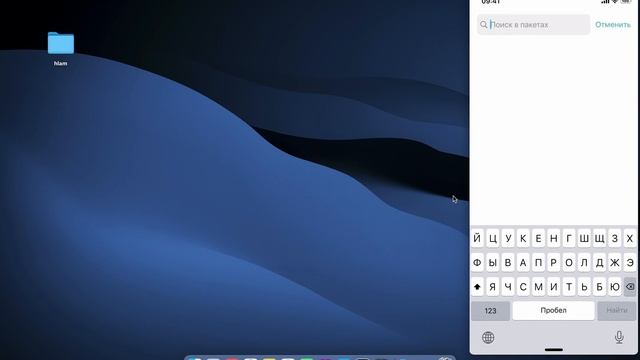Image resolution: width=640 pixels, height=360 pixels.
Task: Tap the Т key on the keyboard
Action: (569, 287)
